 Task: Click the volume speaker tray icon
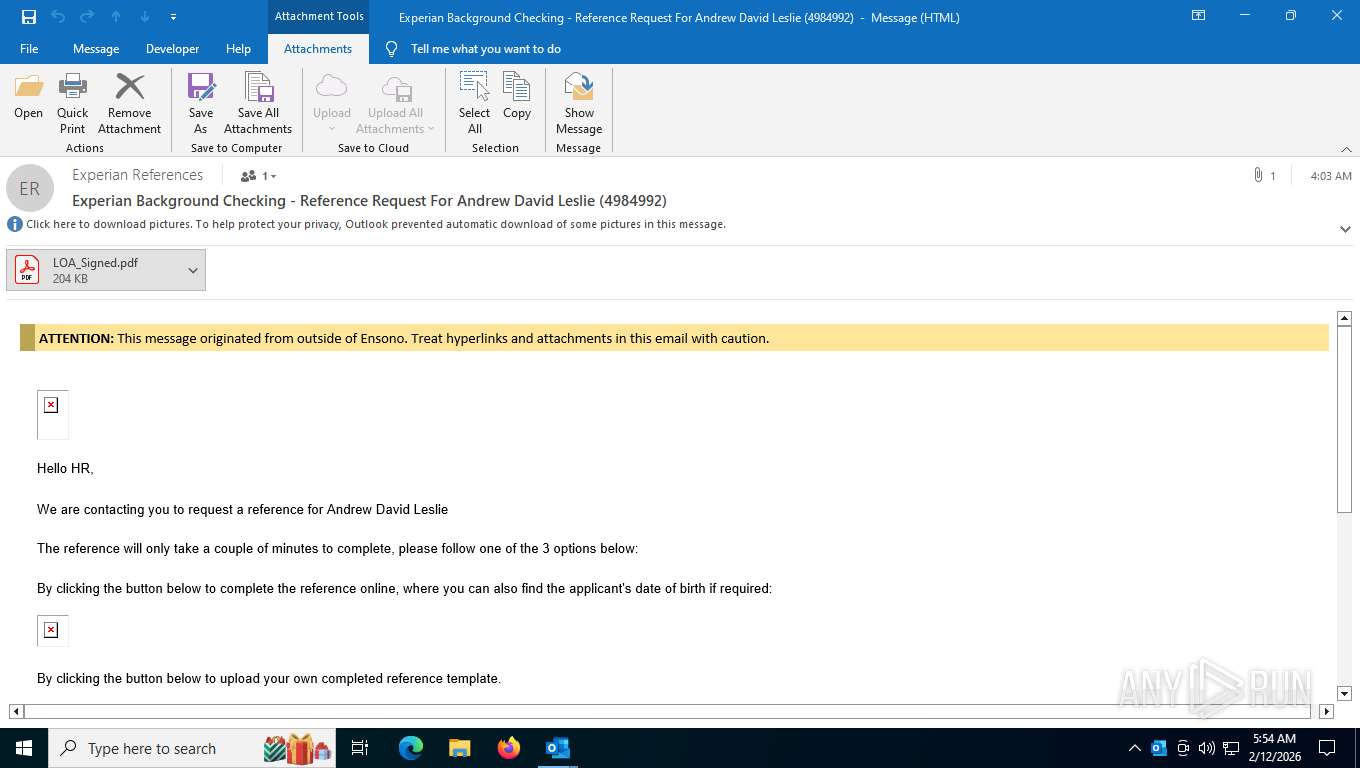tap(1206, 748)
